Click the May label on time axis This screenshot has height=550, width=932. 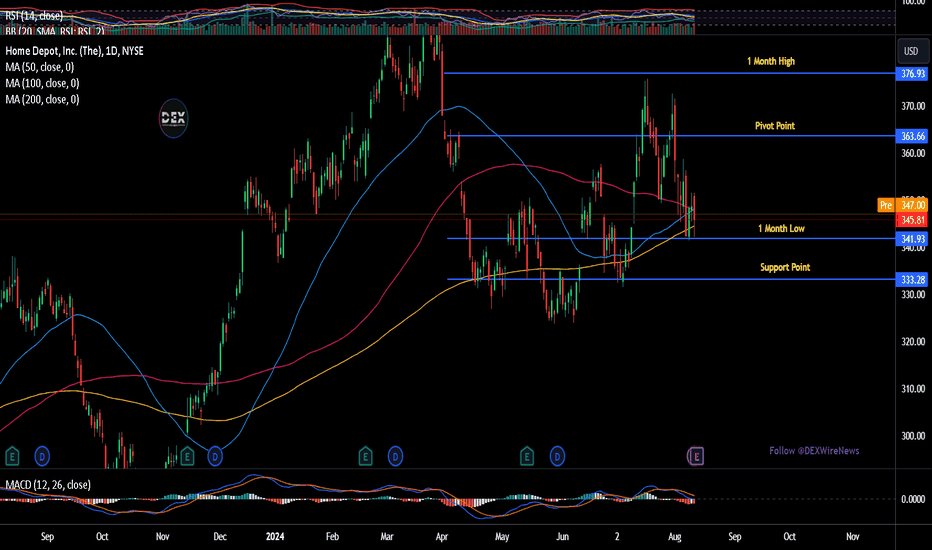tap(502, 536)
